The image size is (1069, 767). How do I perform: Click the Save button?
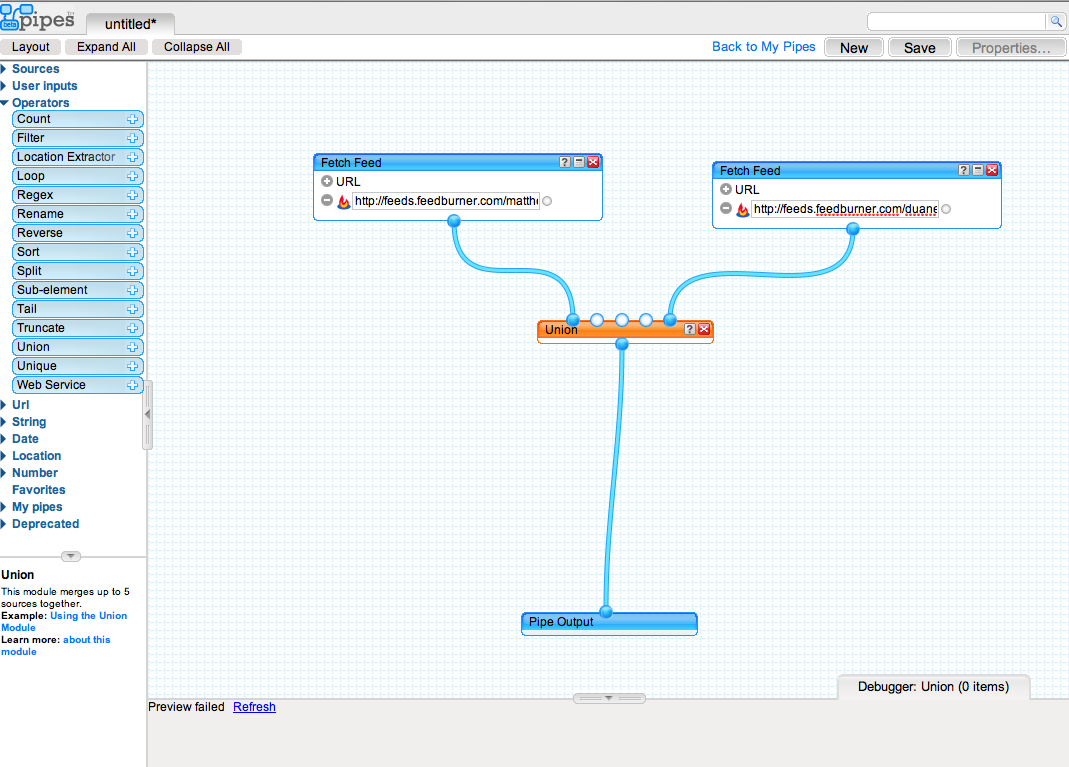919,47
